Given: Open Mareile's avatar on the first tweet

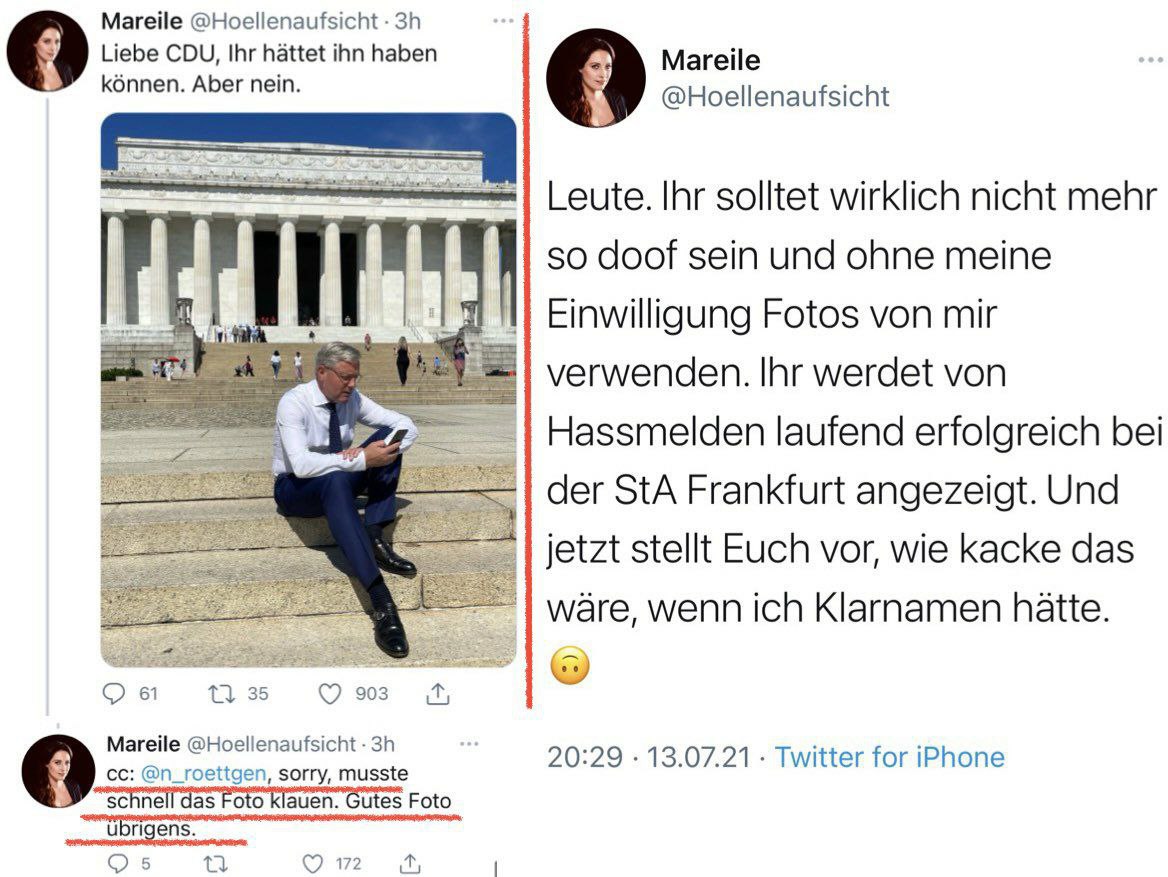Looking at the screenshot, I should (x=47, y=51).
